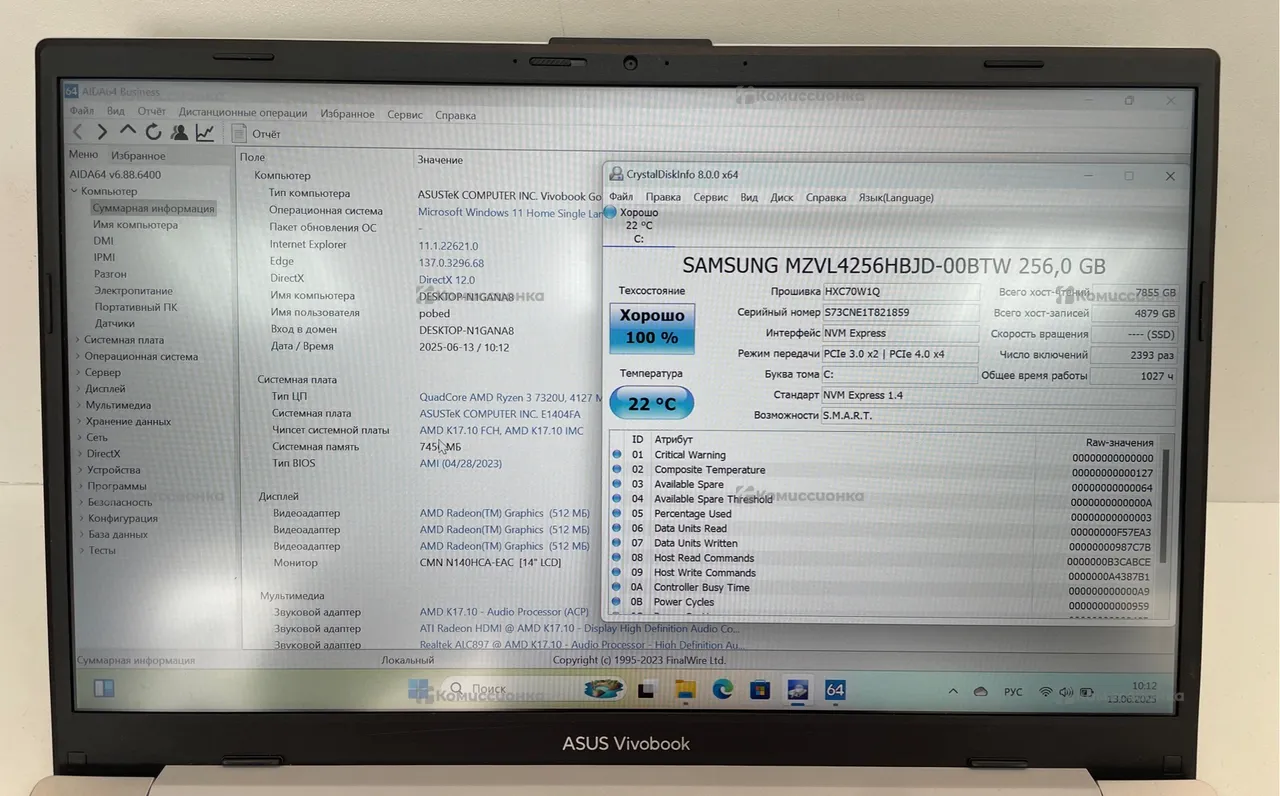Image resolution: width=1280 pixels, height=796 pixels.
Task: Open File Explorer from the taskbar
Action: click(685, 689)
